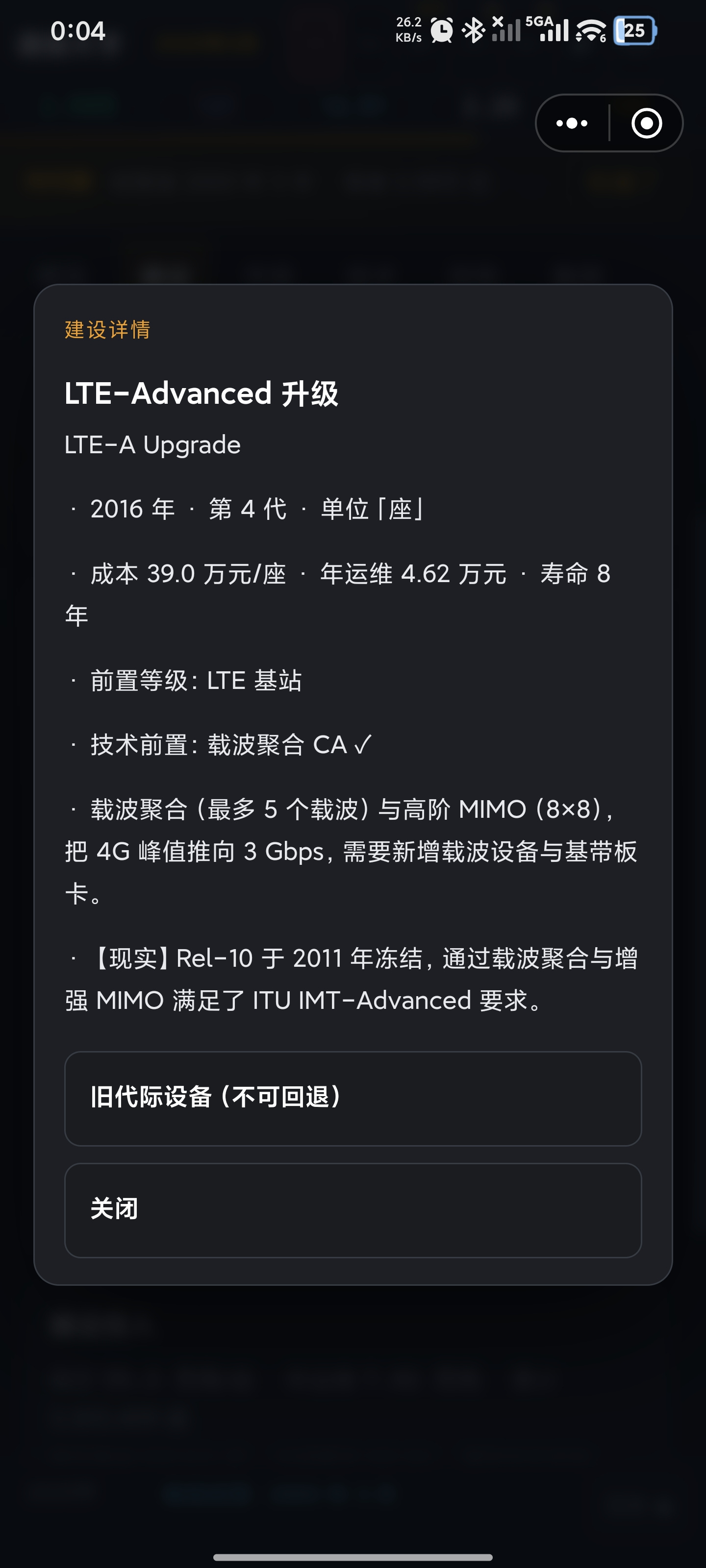706x1568 pixels.
Task: Tap the battery indicator showing 25
Action: tap(635, 30)
